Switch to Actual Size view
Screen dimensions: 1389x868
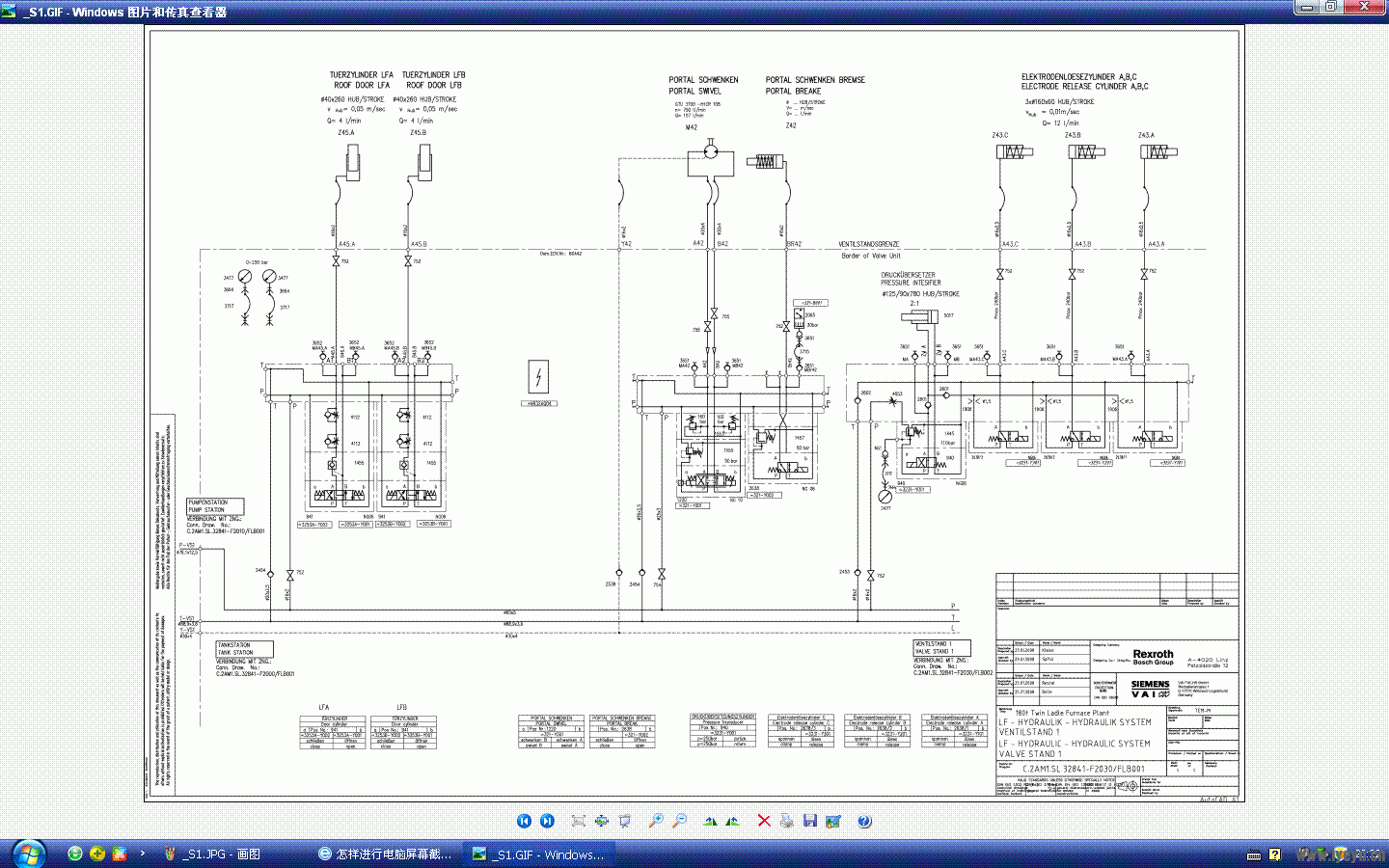click(601, 821)
